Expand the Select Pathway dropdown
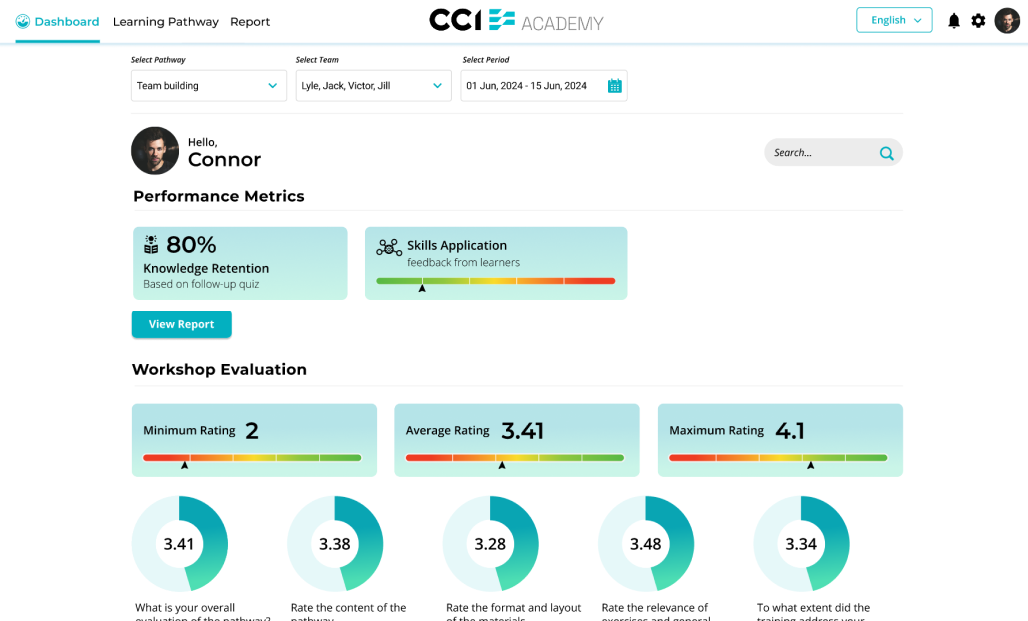Viewport: 1028px width, 621px height. tap(209, 86)
